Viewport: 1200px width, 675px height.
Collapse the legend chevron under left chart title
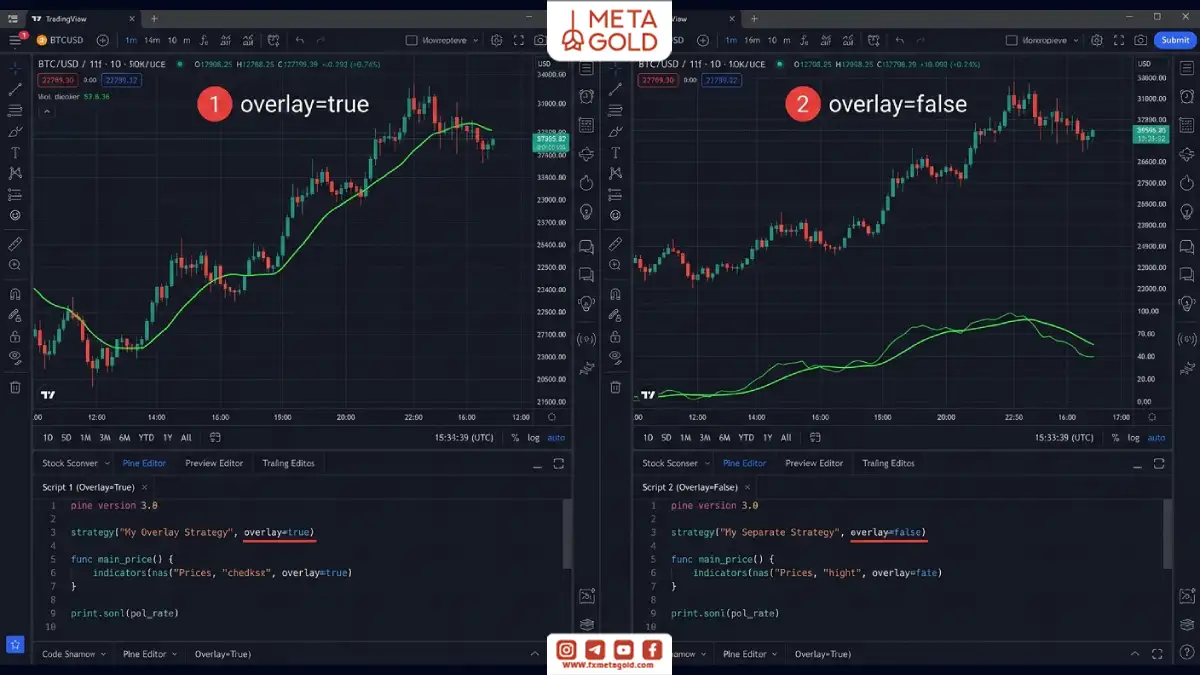click(x=46, y=111)
